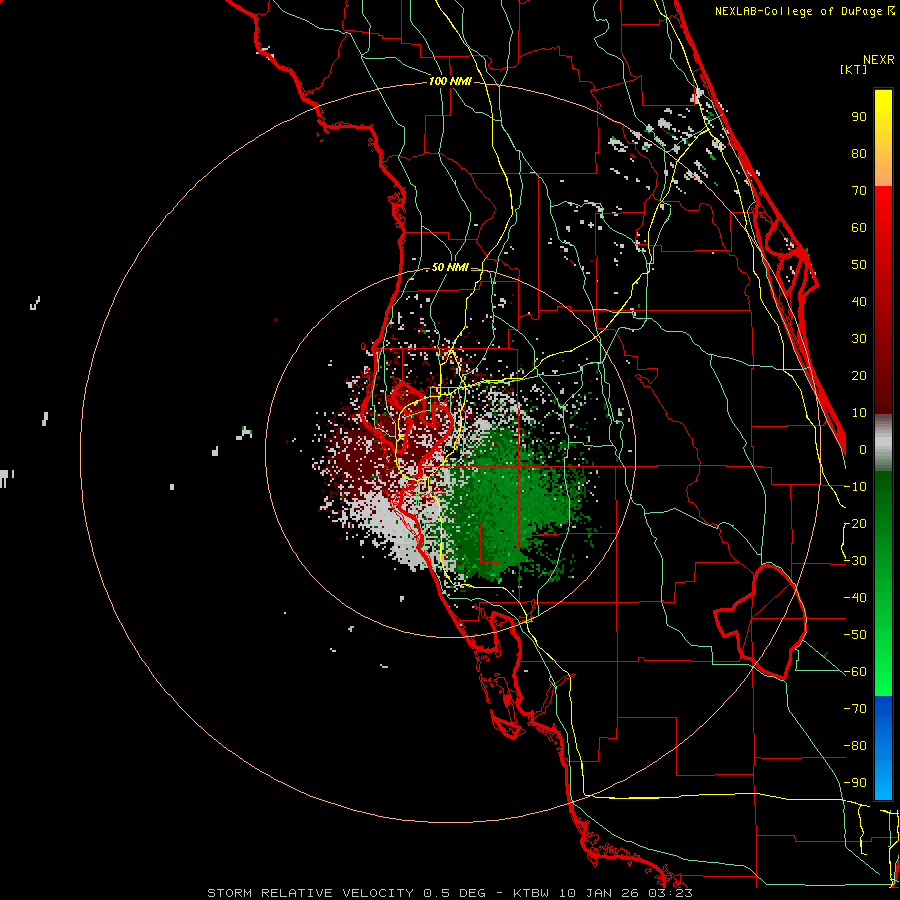Click the -70 knot scale label
This screenshot has width=900, height=900.
click(855, 709)
